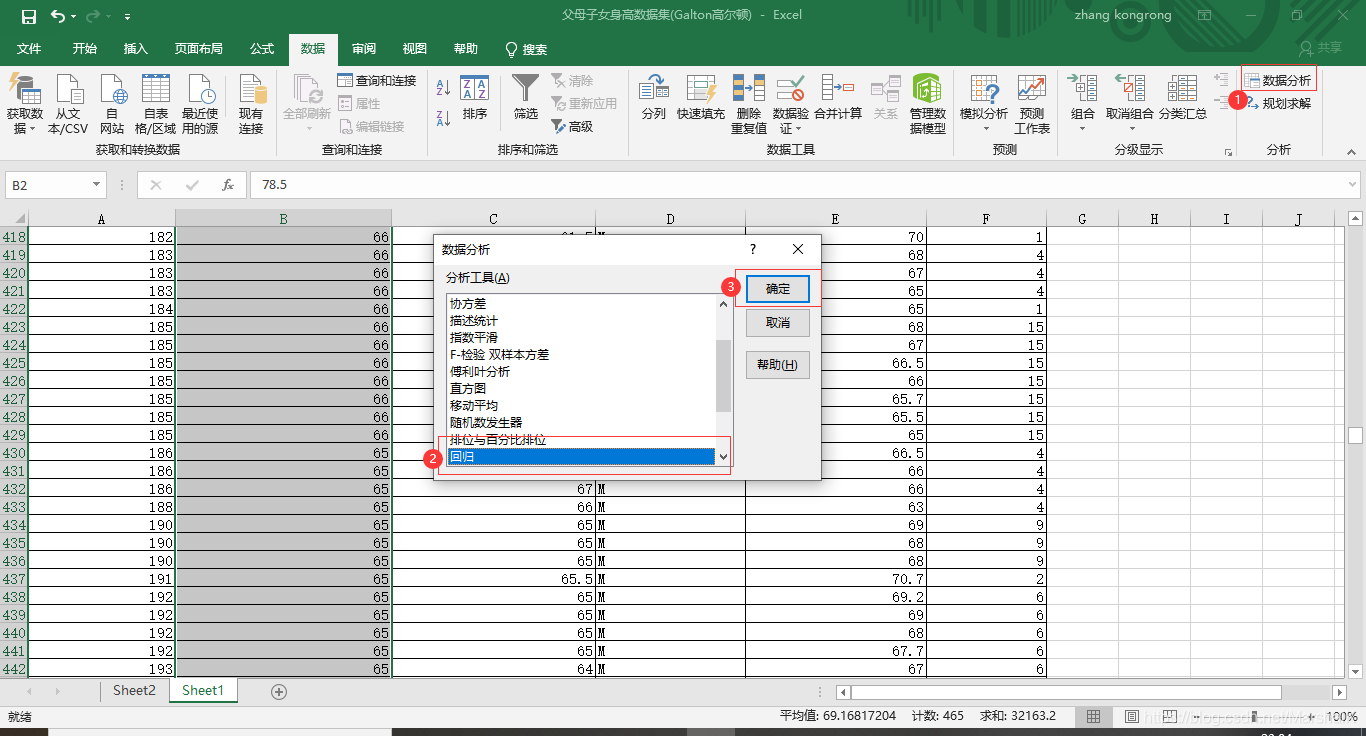The image size is (1366, 736).
Task: Open Outline (分级显示) dialog launcher
Action: pos(1228,152)
